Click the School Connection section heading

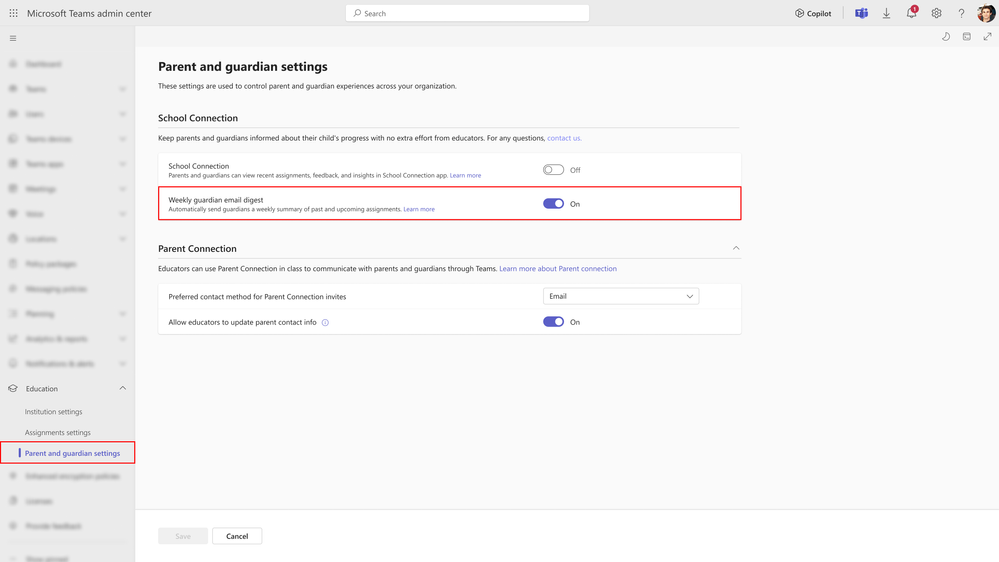pos(198,118)
